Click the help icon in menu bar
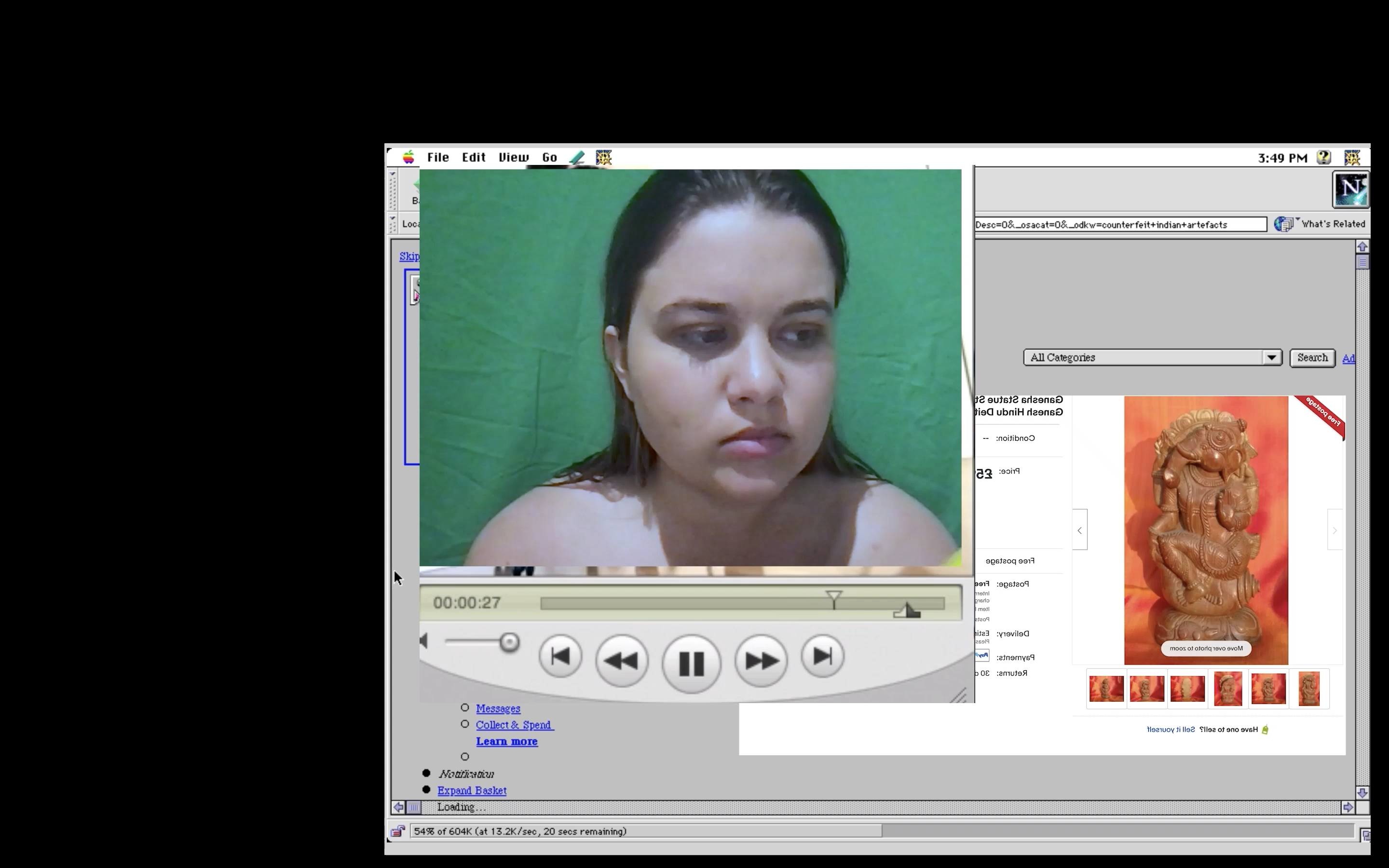The image size is (1389, 868). coord(1324,157)
